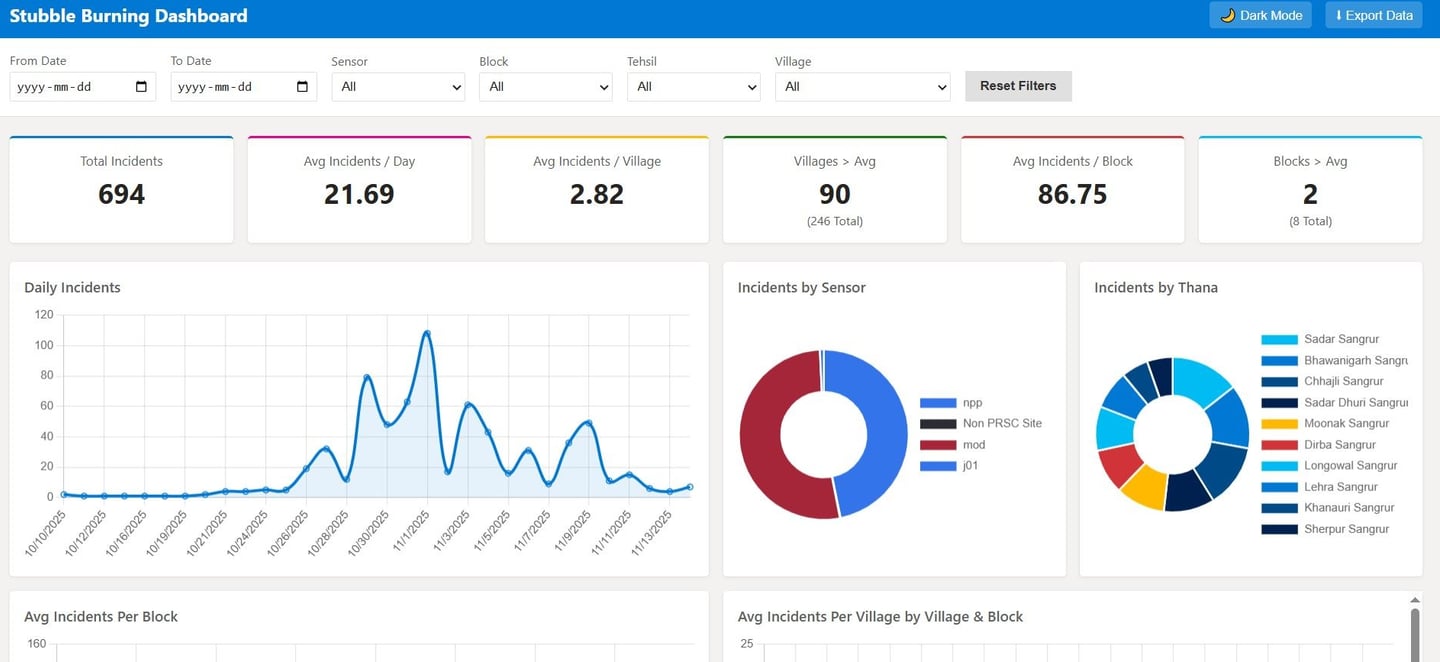Toggle Longowal Sangrur legend entry
The height and width of the screenshot is (662, 1440).
point(1329,466)
